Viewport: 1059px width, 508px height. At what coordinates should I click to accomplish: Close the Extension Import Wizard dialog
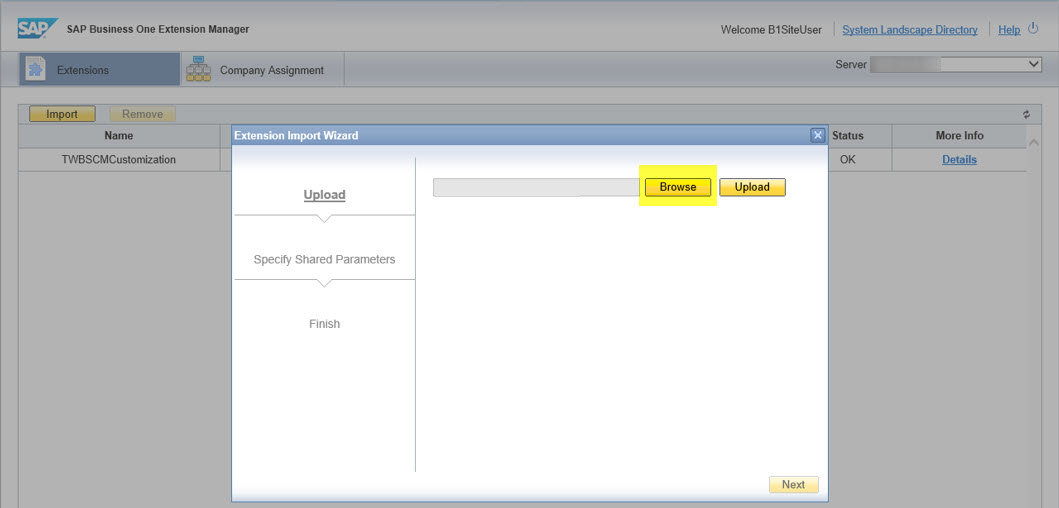(x=818, y=135)
